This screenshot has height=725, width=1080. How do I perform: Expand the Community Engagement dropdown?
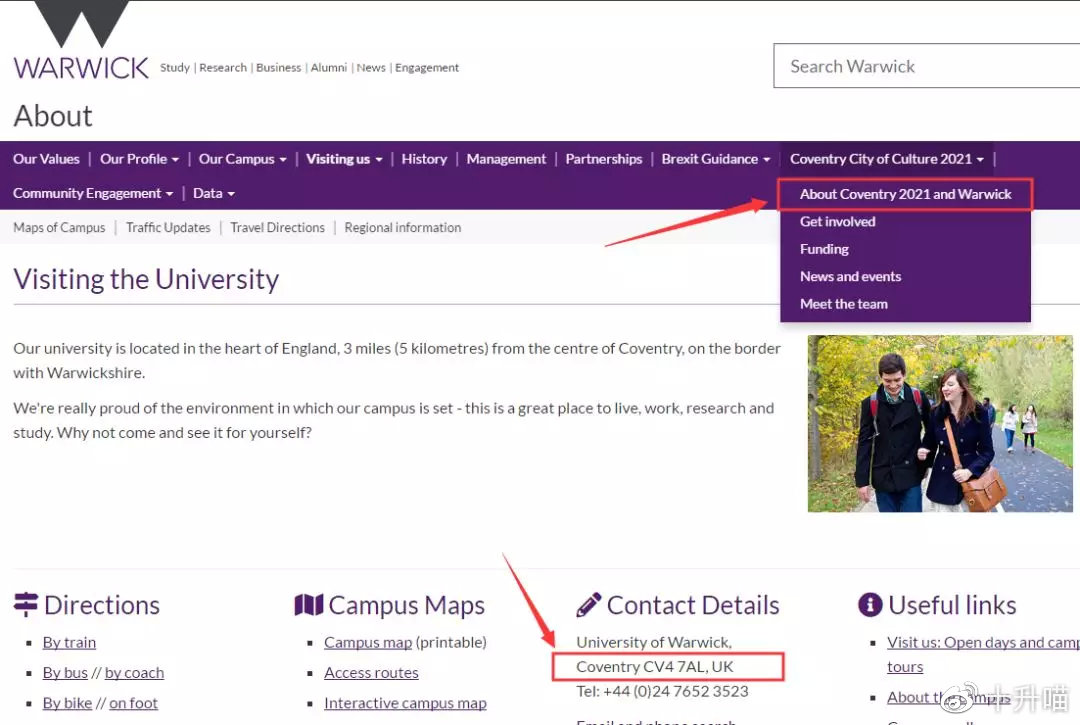(93, 193)
